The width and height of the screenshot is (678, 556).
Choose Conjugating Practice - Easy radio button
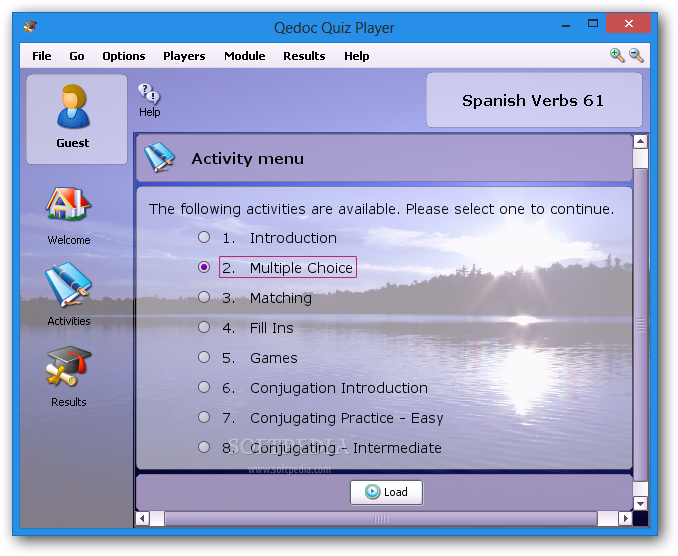coord(204,417)
